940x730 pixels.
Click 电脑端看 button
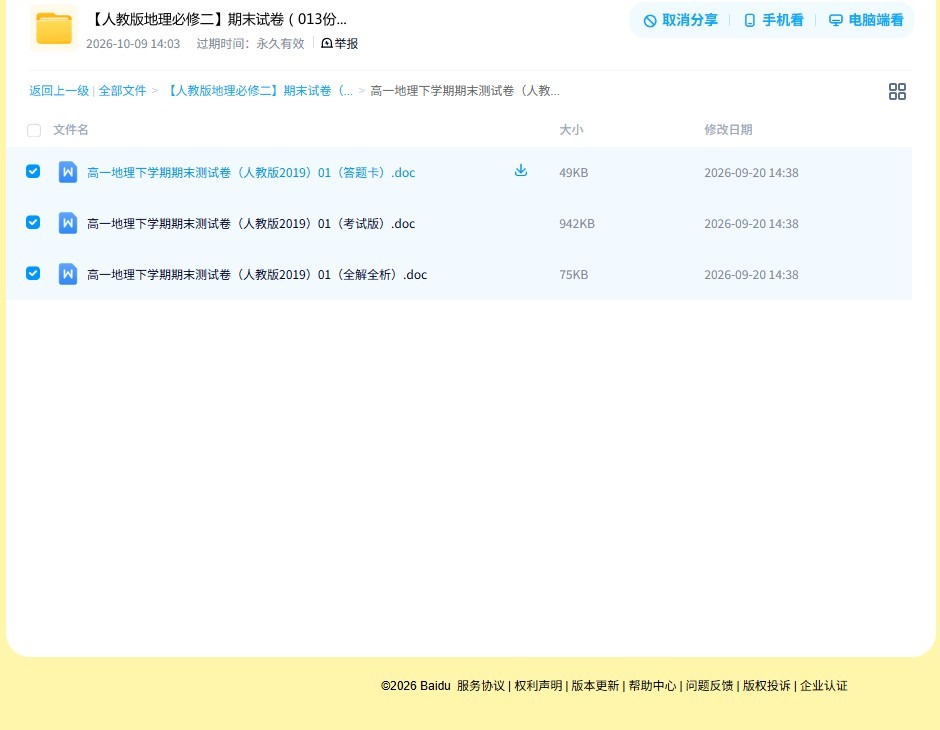click(866, 20)
